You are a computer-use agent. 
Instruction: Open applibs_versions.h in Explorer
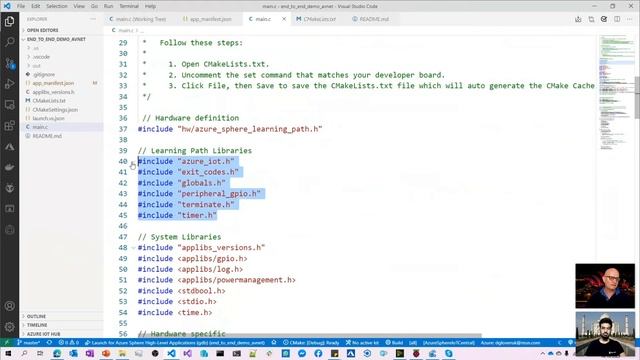click(x=53, y=92)
